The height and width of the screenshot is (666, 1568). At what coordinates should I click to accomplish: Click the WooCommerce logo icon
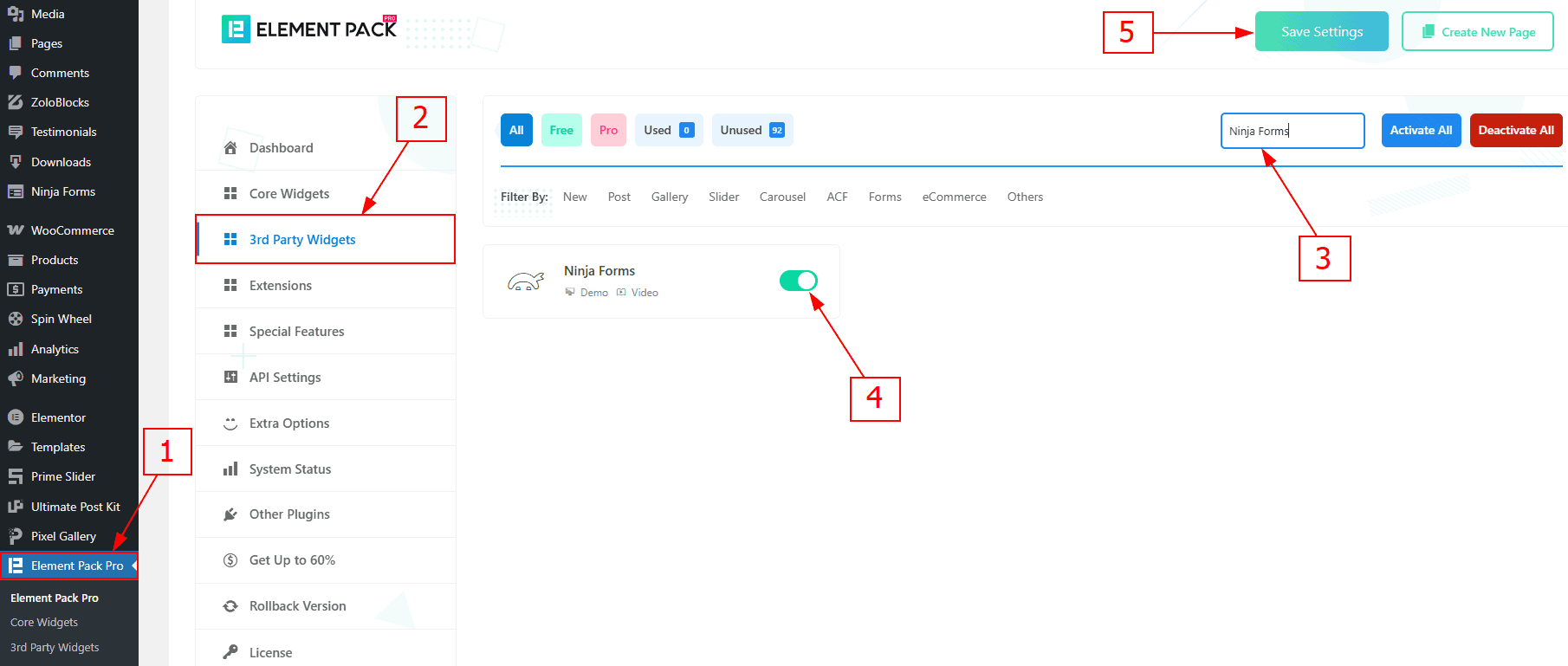coord(16,230)
